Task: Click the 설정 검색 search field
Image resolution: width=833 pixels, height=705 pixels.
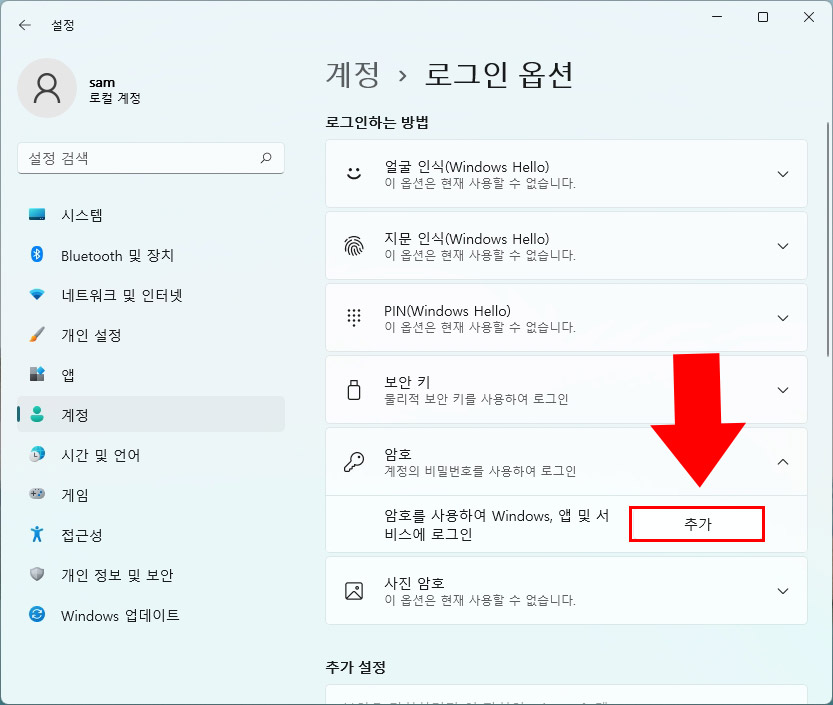Action: coord(150,158)
